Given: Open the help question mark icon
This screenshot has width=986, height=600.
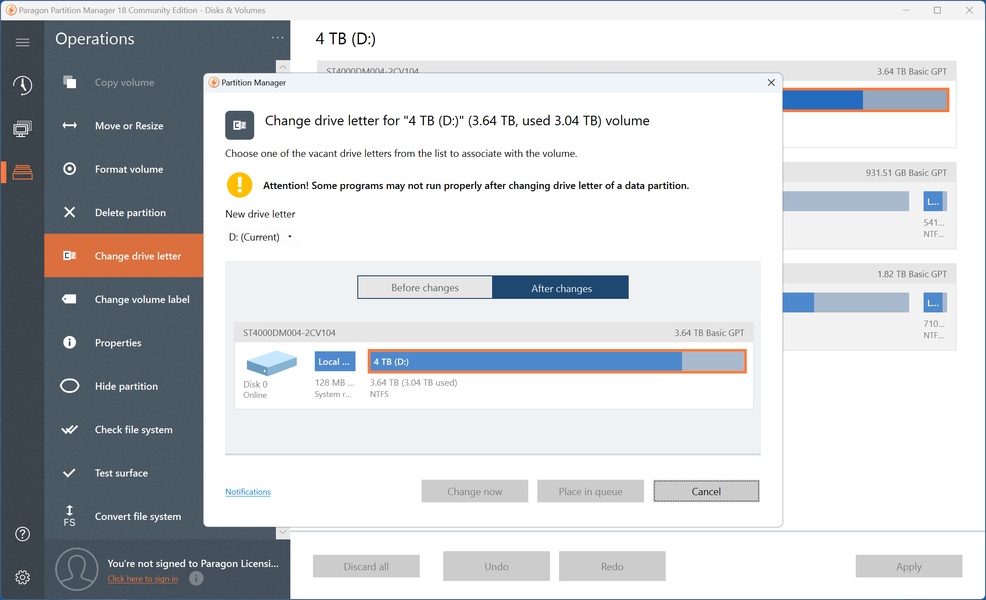Looking at the screenshot, I should point(22,534).
